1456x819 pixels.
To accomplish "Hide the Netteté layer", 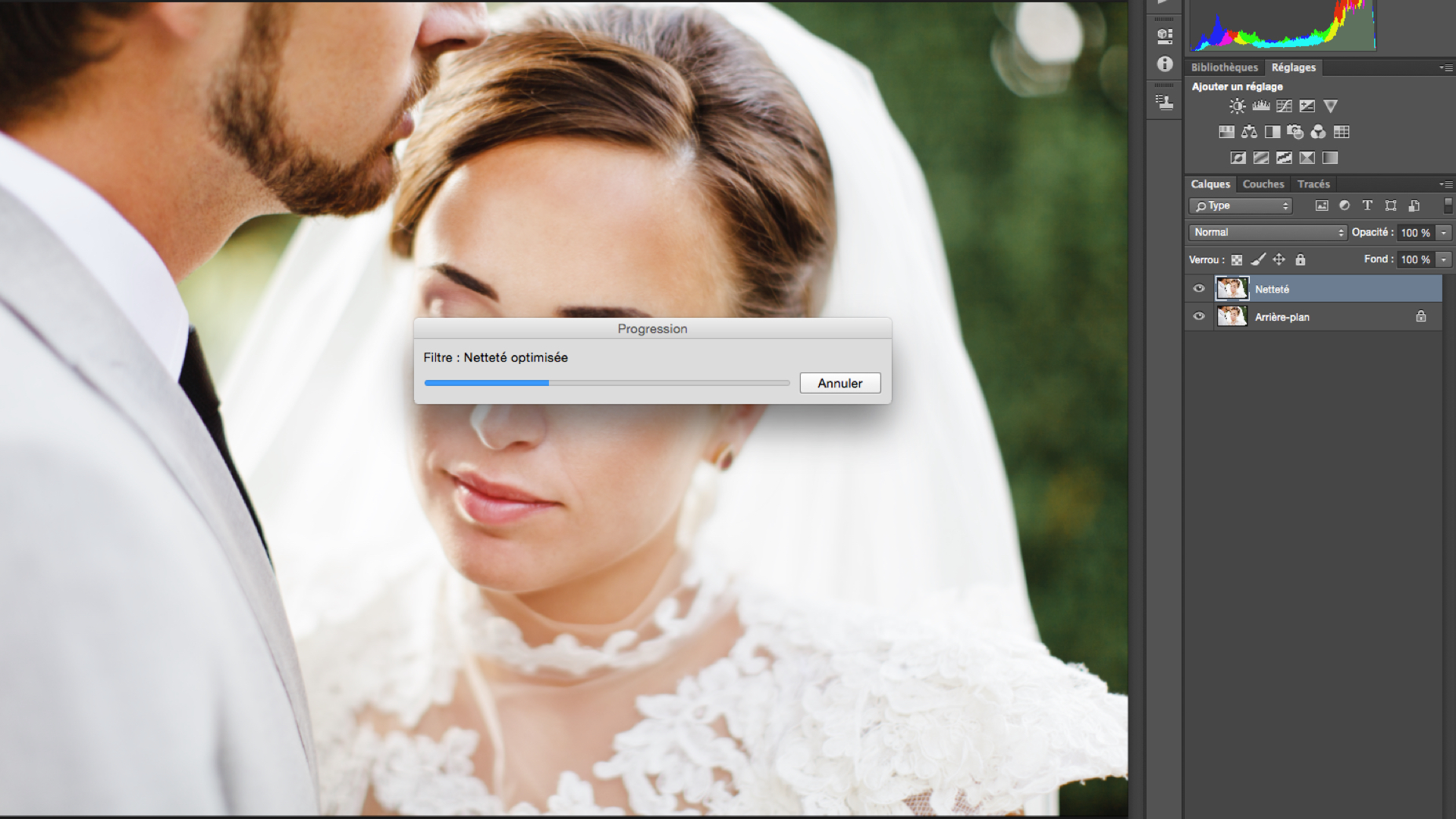I will [1199, 289].
